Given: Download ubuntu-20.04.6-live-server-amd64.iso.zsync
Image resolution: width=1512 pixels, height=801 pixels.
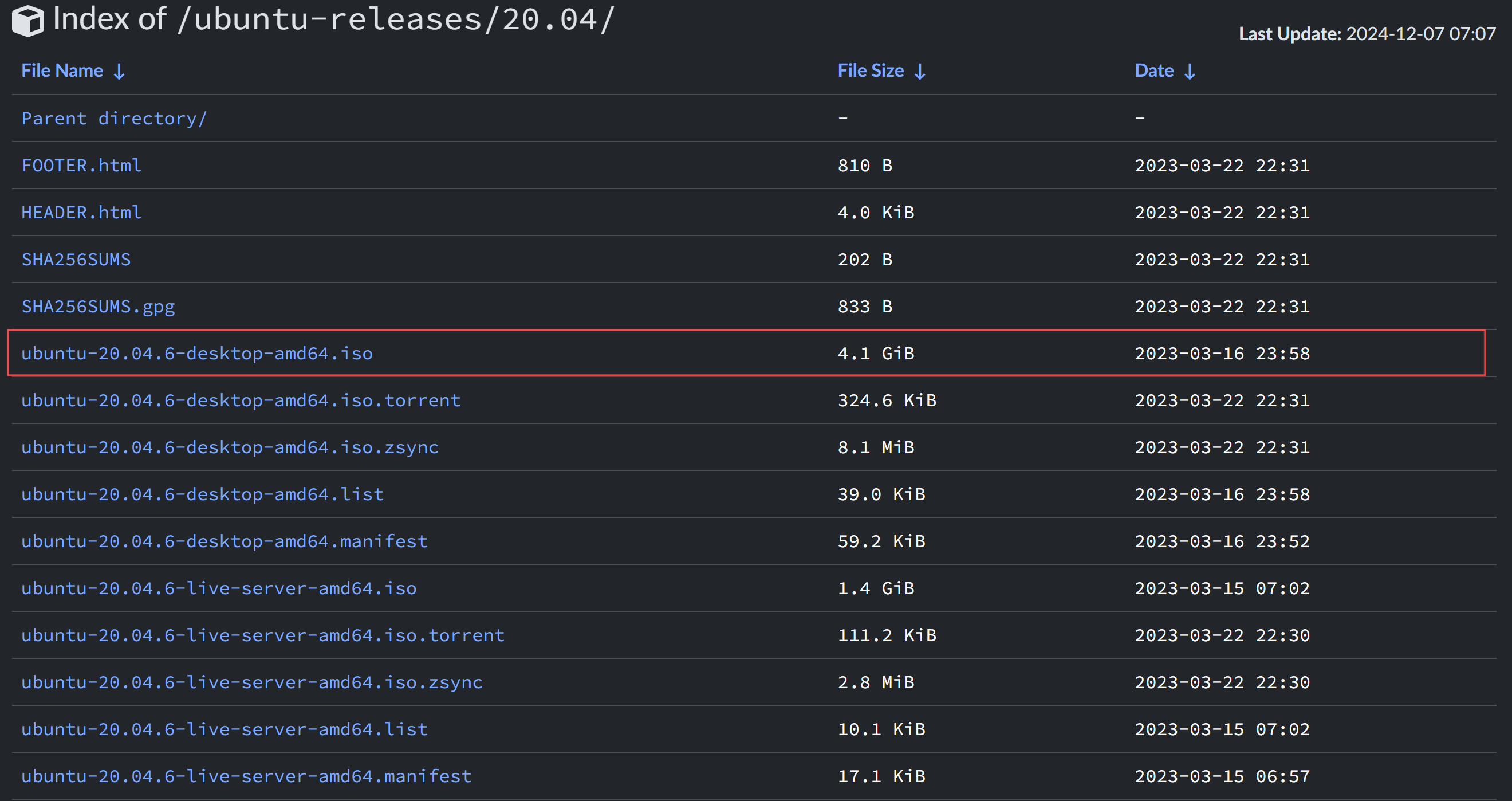Looking at the screenshot, I should click(x=252, y=682).
